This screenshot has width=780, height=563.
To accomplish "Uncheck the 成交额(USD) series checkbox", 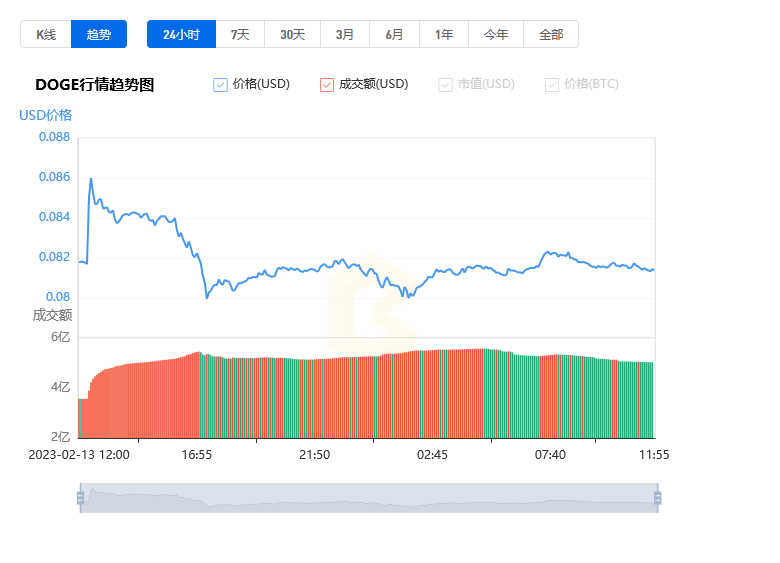I will [x=327, y=85].
